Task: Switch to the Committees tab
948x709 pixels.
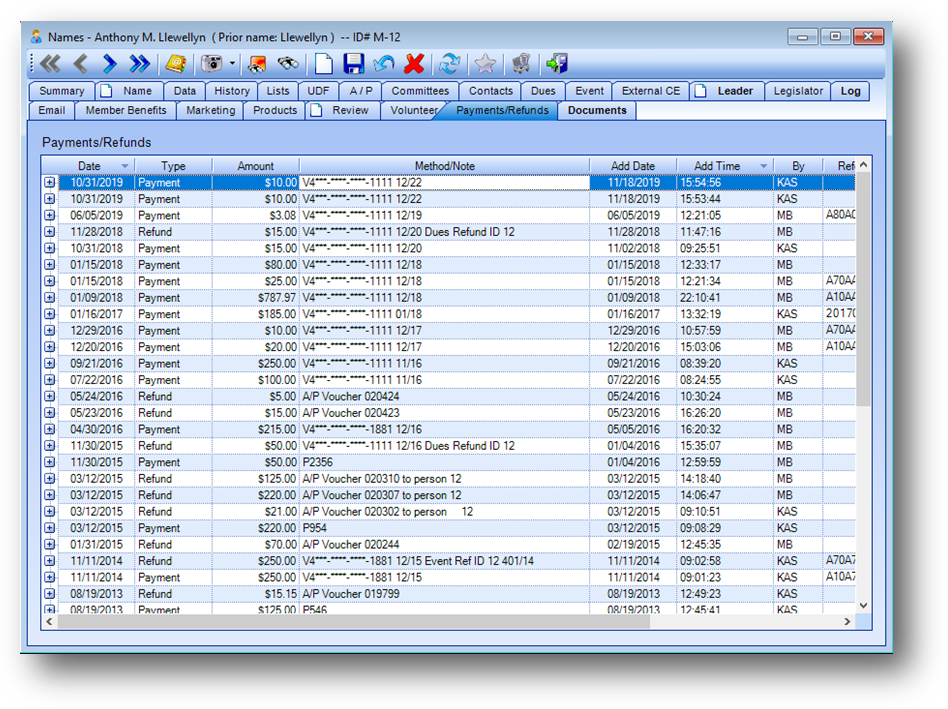Action: (420, 91)
